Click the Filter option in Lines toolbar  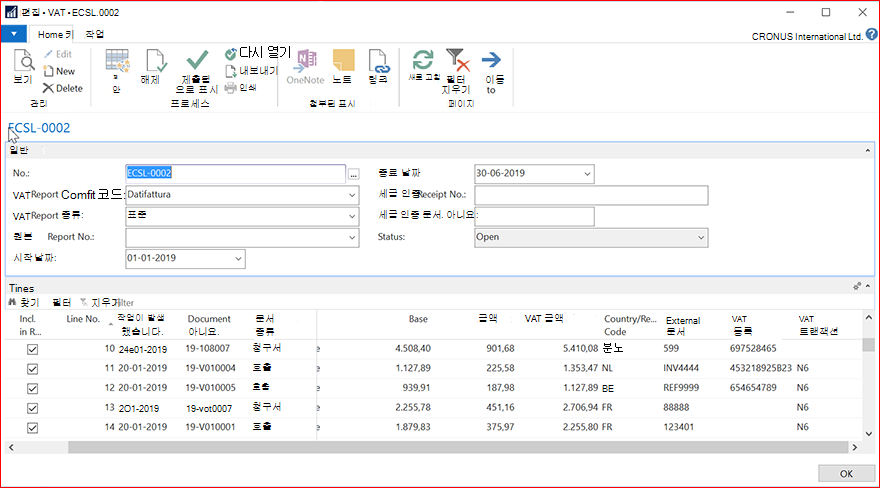pos(62,302)
